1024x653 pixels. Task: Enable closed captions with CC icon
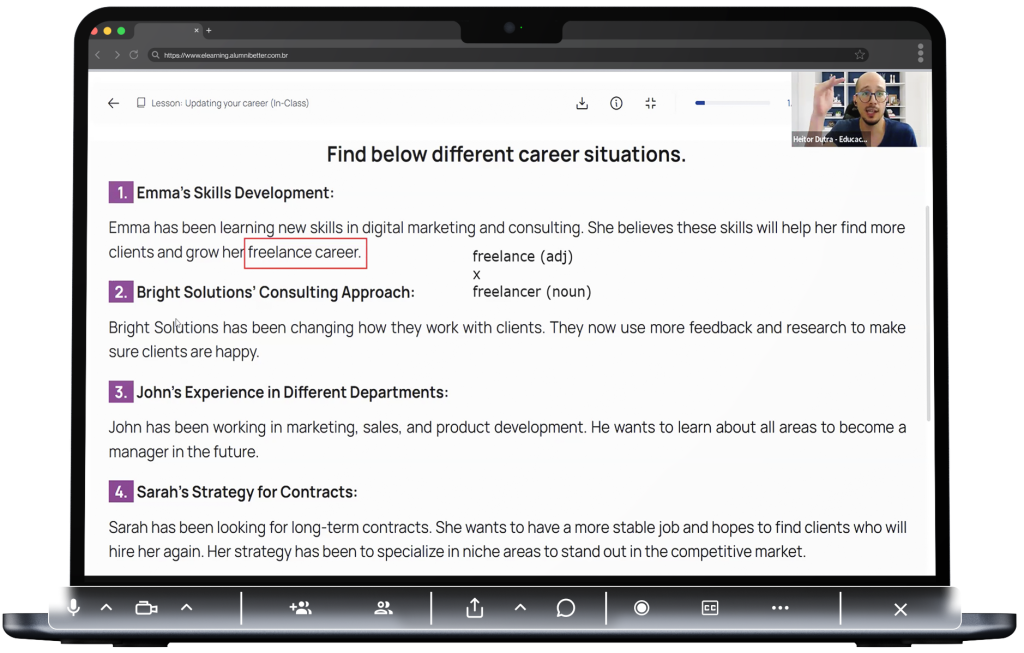[710, 608]
